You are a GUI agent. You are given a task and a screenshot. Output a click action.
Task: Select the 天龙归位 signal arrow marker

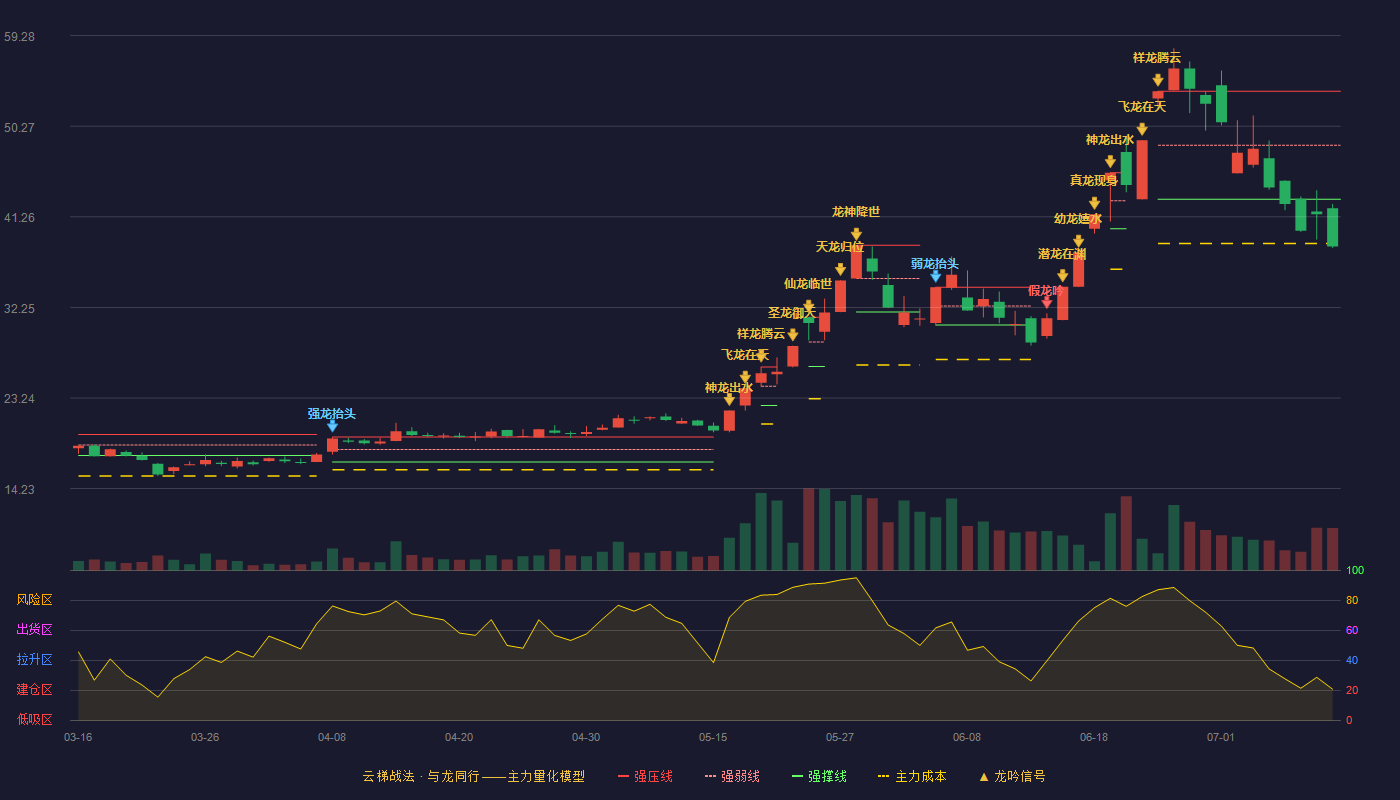(x=840, y=269)
